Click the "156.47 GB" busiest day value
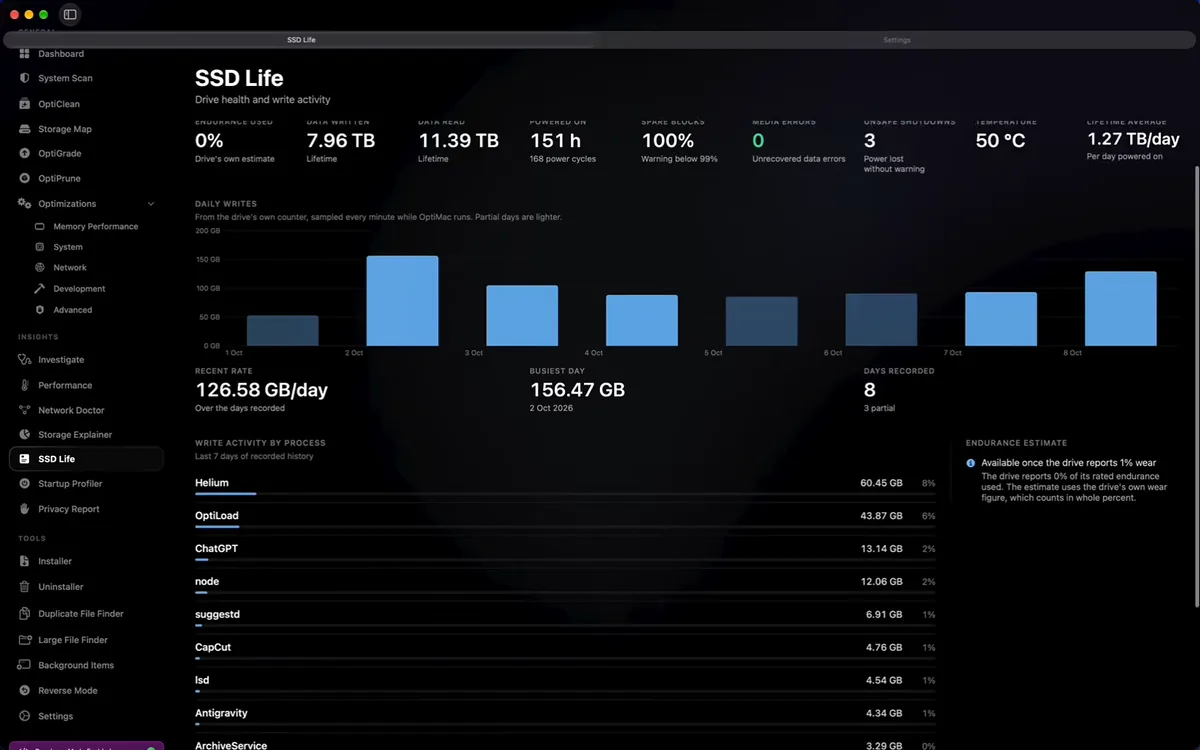The height and width of the screenshot is (750, 1200). point(577,390)
